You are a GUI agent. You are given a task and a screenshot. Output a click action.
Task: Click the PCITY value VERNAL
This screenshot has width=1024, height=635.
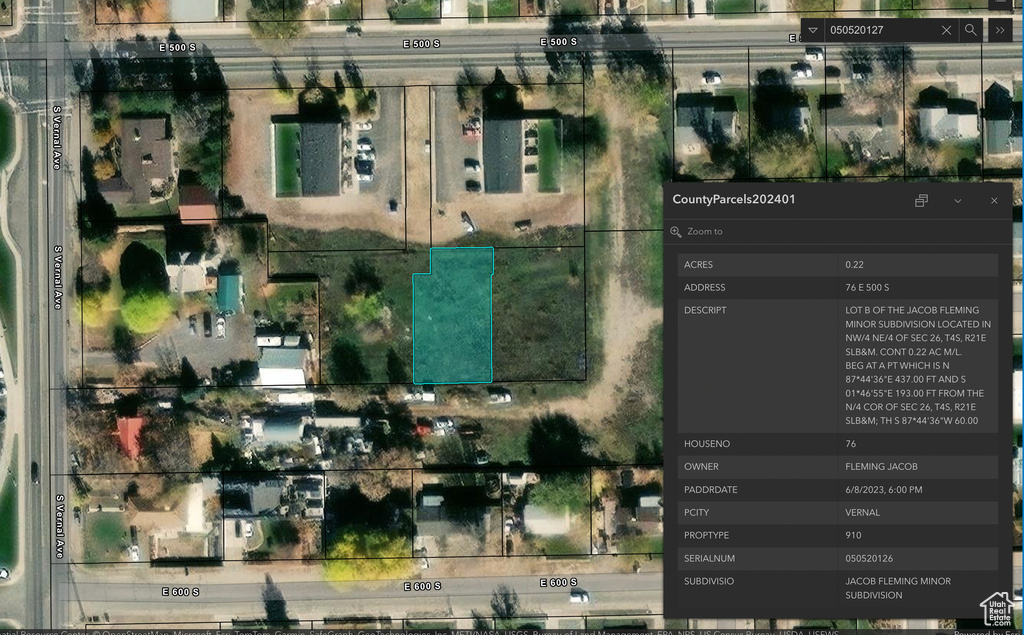862,512
